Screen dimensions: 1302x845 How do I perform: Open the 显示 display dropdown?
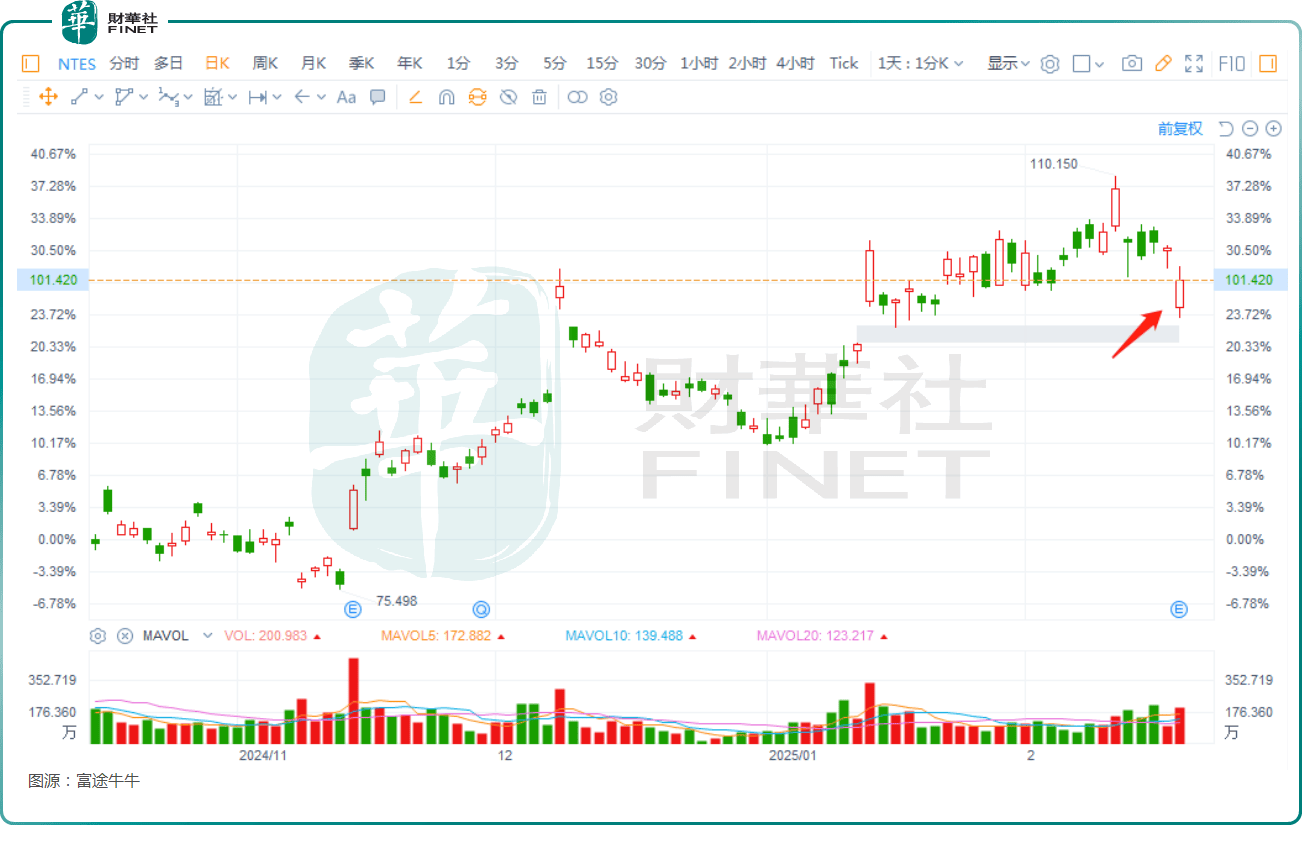coord(1009,63)
